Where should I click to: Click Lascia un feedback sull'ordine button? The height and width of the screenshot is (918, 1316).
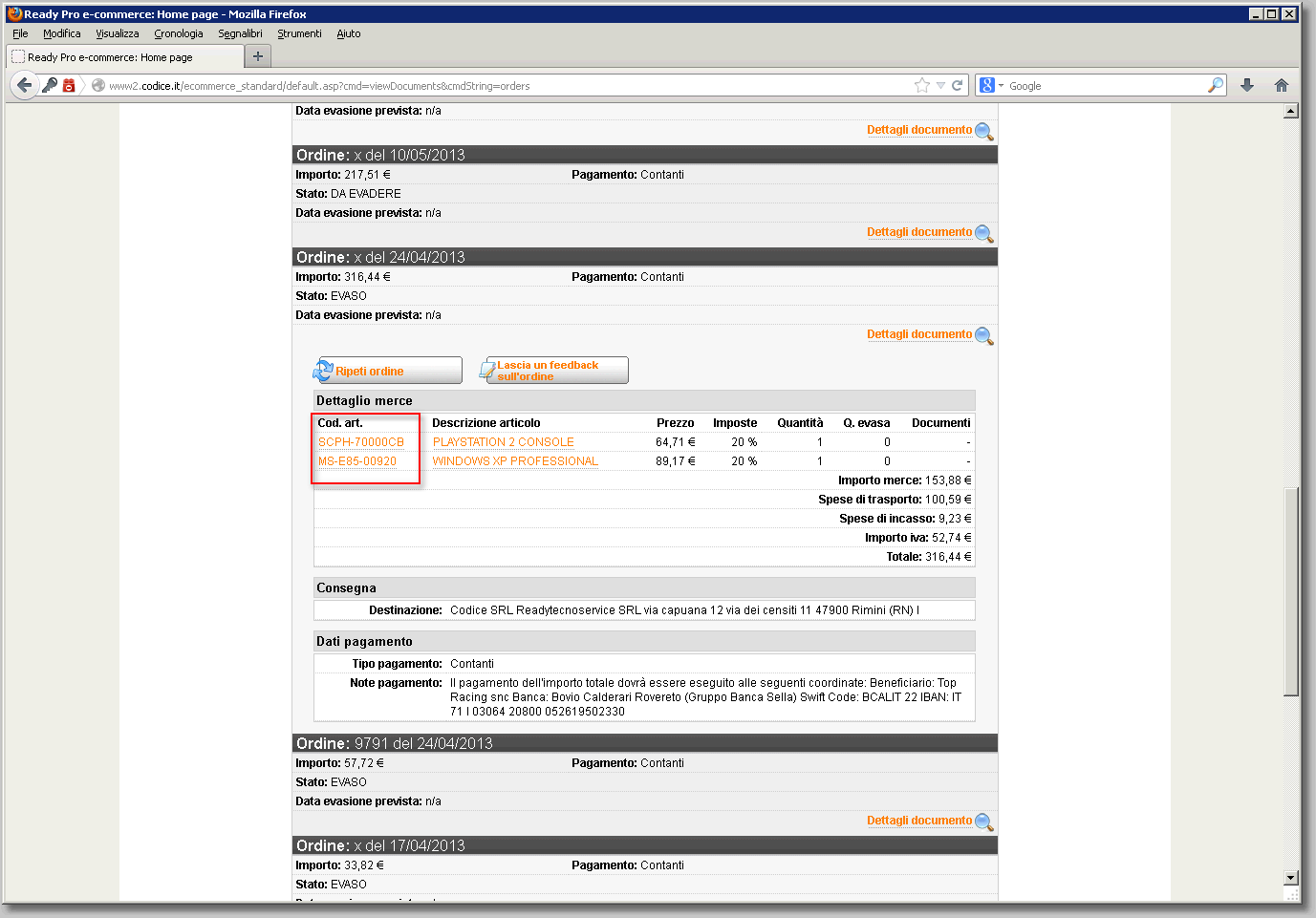[553, 371]
